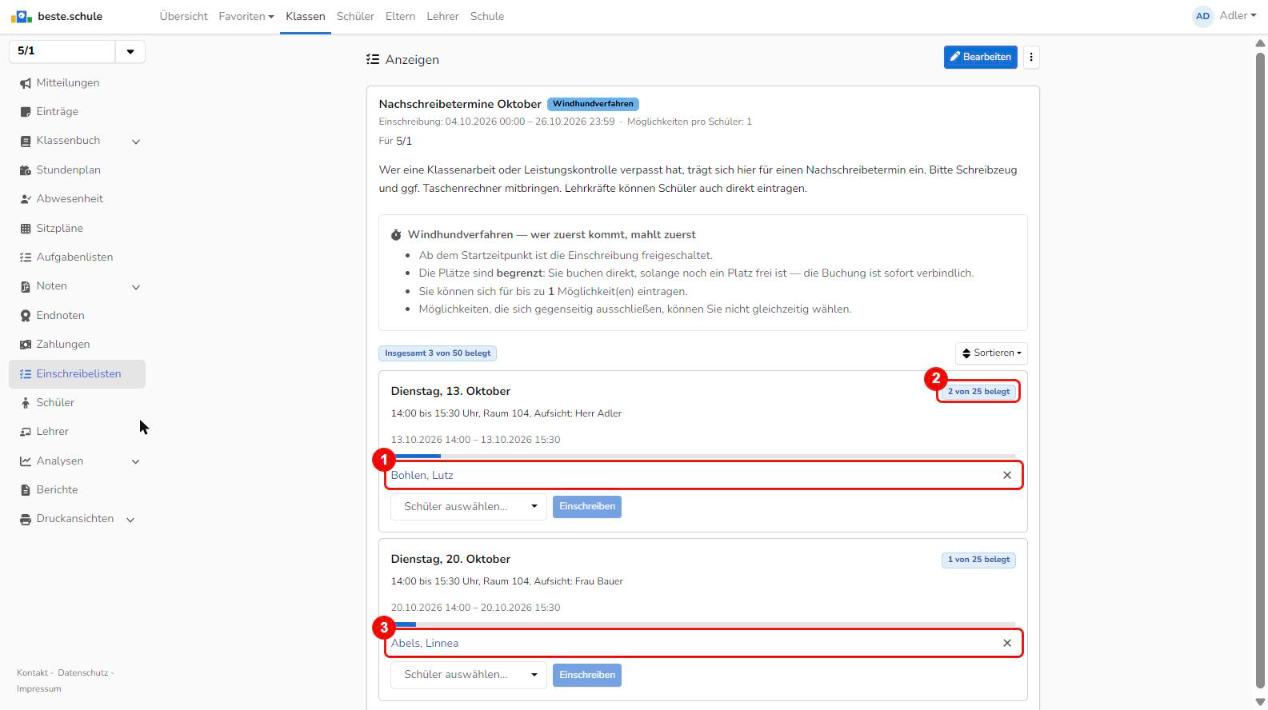Expand the Klassenbuch submenu chevron
The image size is (1268, 710).
135,141
